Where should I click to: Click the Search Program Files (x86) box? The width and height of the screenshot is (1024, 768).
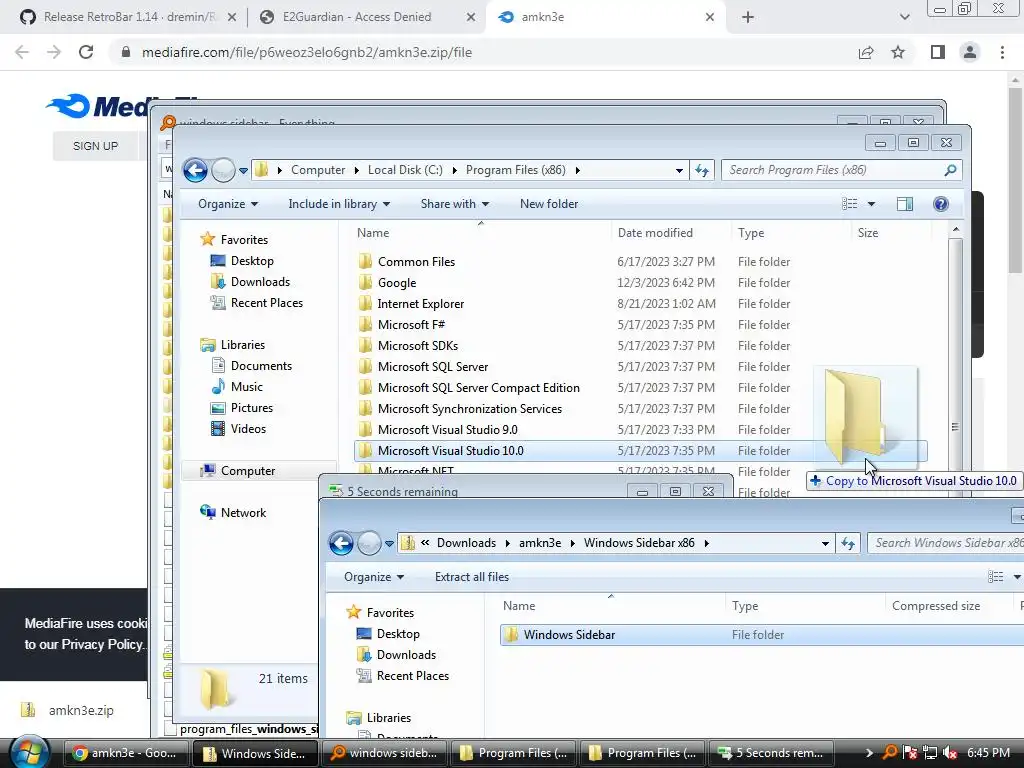841,170
